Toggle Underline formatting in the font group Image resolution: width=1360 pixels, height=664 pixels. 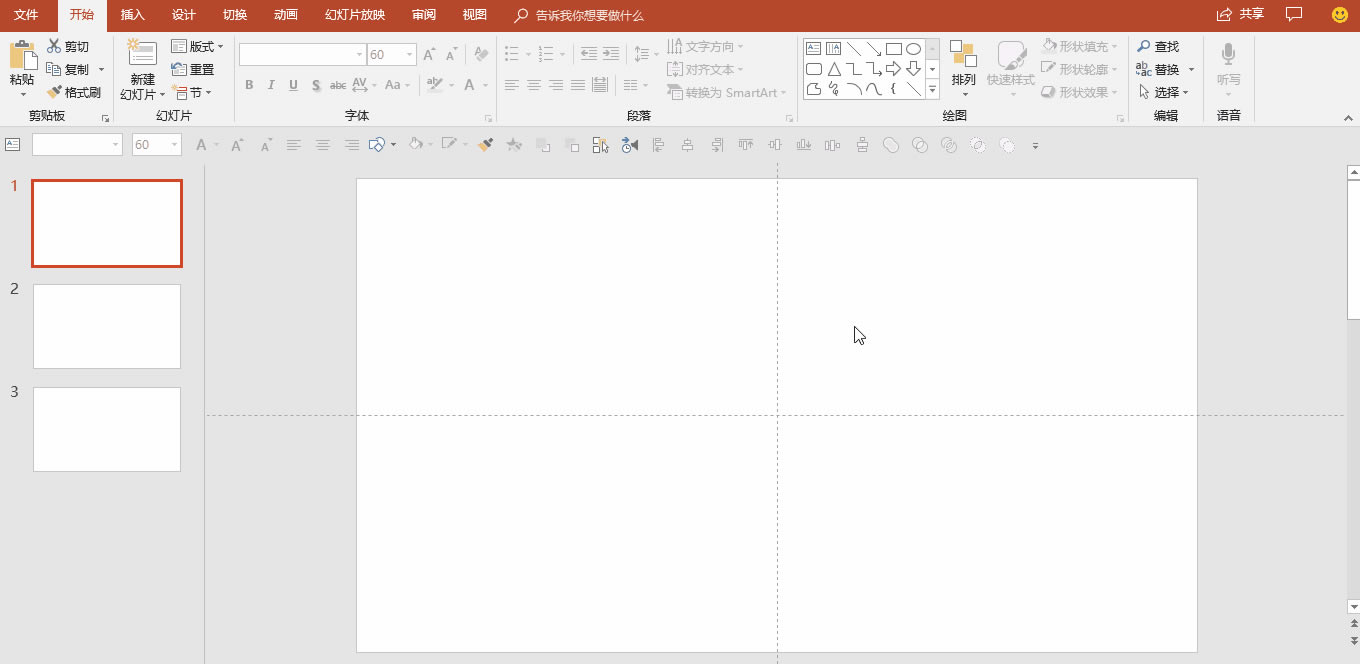pyautogui.click(x=293, y=85)
